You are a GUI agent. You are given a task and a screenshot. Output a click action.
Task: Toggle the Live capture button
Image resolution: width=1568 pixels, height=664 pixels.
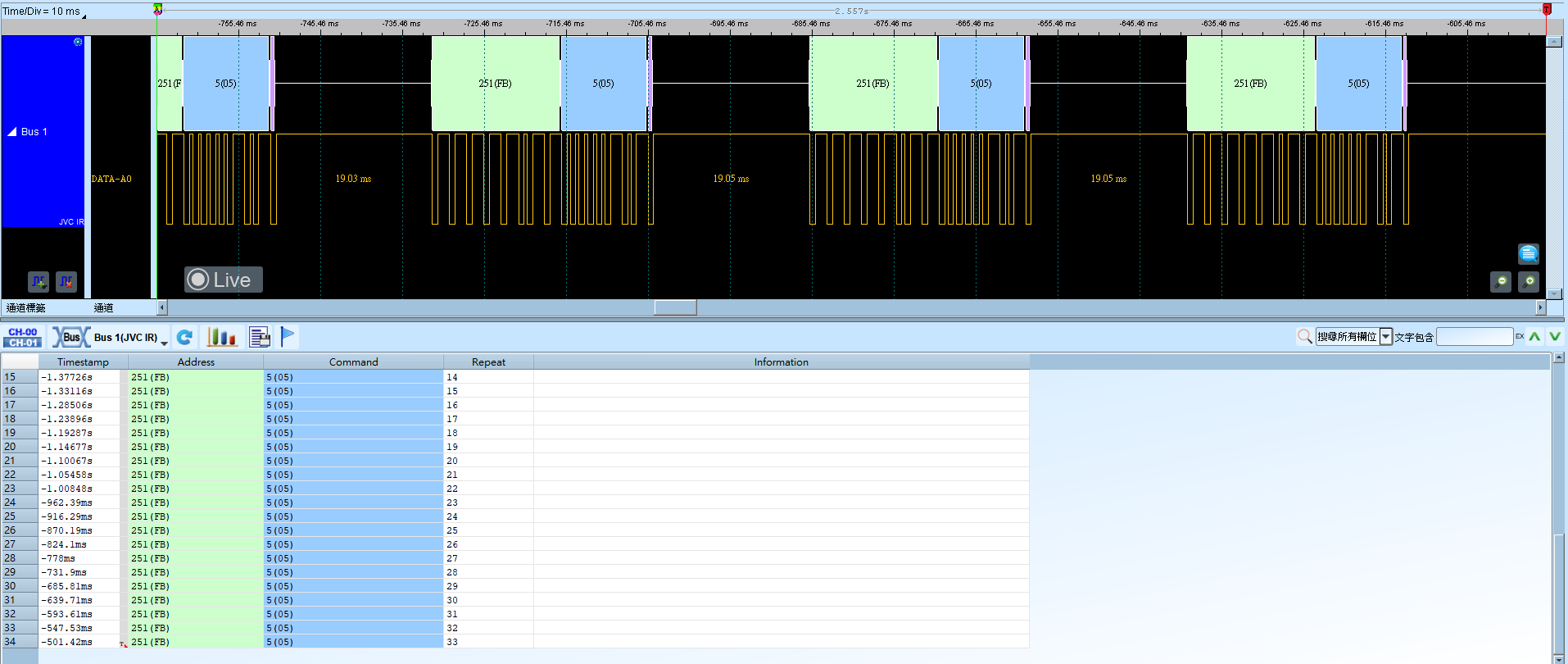click(223, 280)
